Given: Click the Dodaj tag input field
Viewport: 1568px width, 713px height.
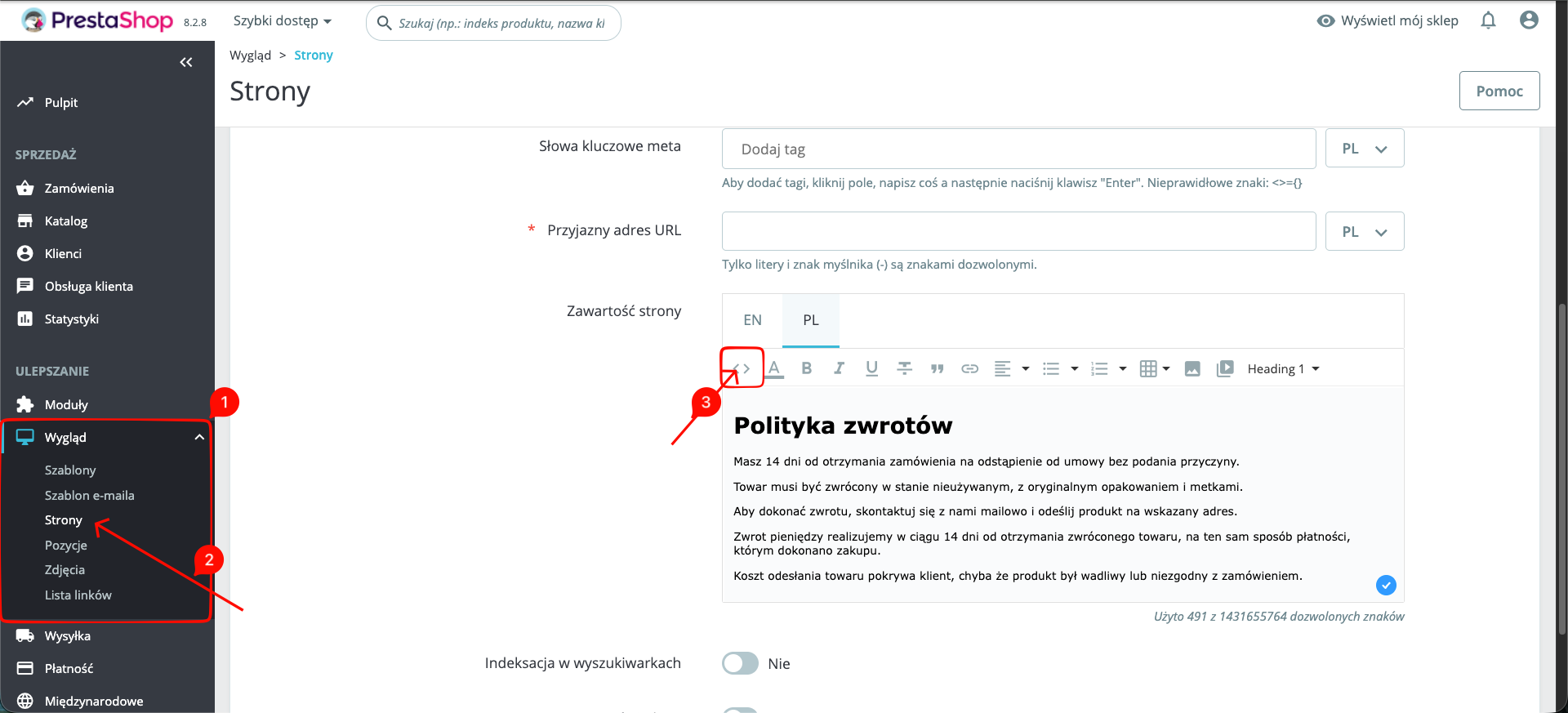Looking at the screenshot, I should (x=1018, y=149).
